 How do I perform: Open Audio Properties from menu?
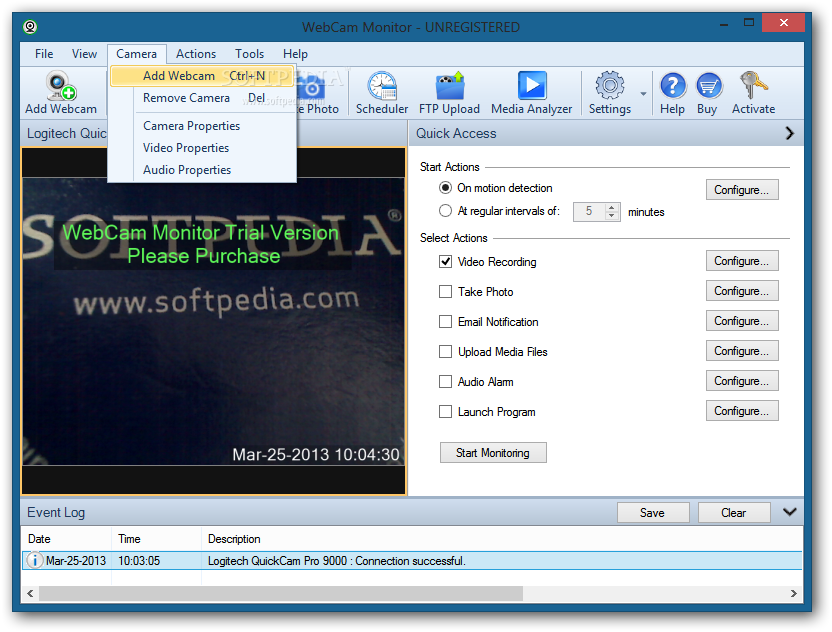[x=202, y=170]
